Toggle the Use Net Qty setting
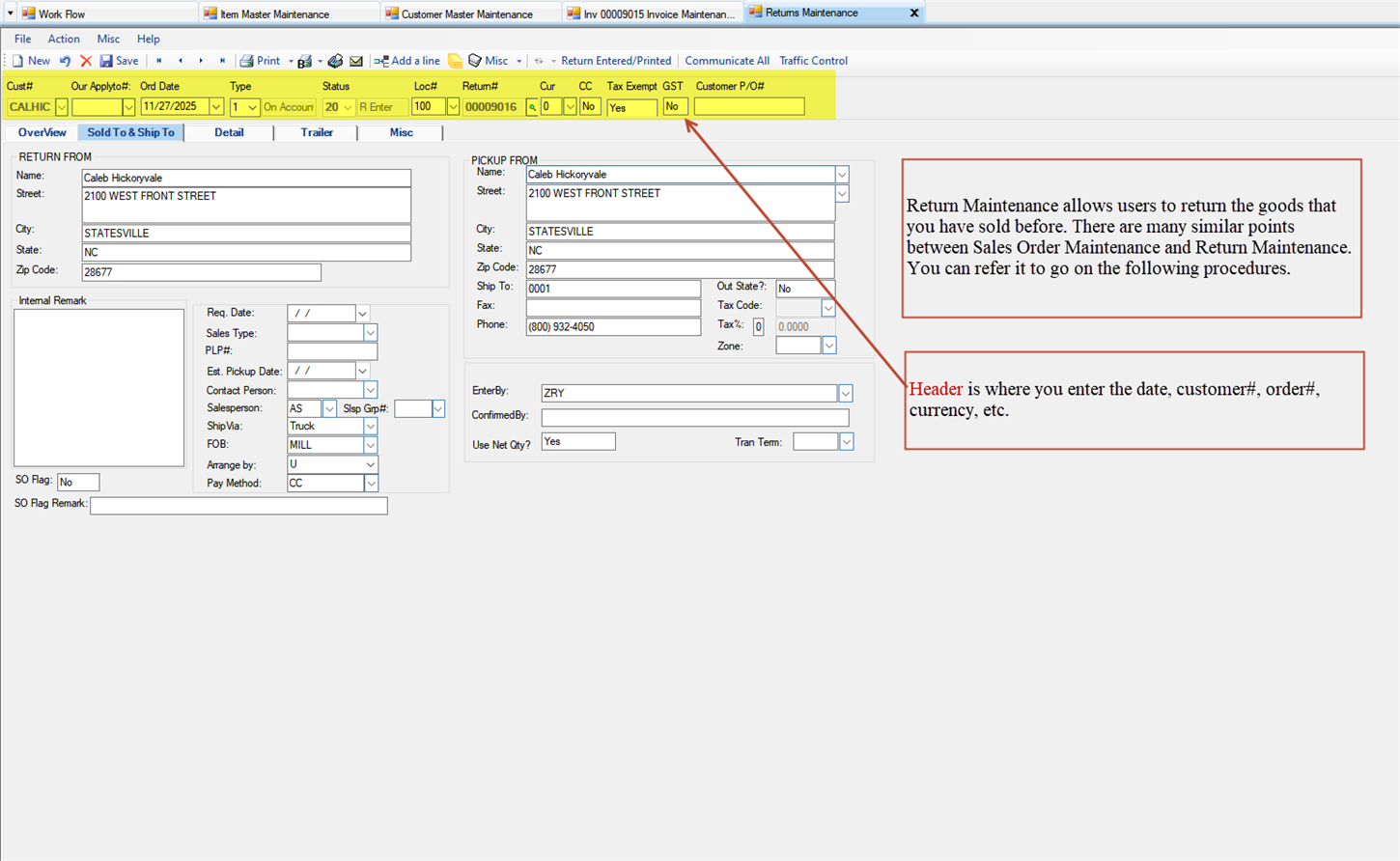This screenshot has width=1400, height=861. click(577, 441)
